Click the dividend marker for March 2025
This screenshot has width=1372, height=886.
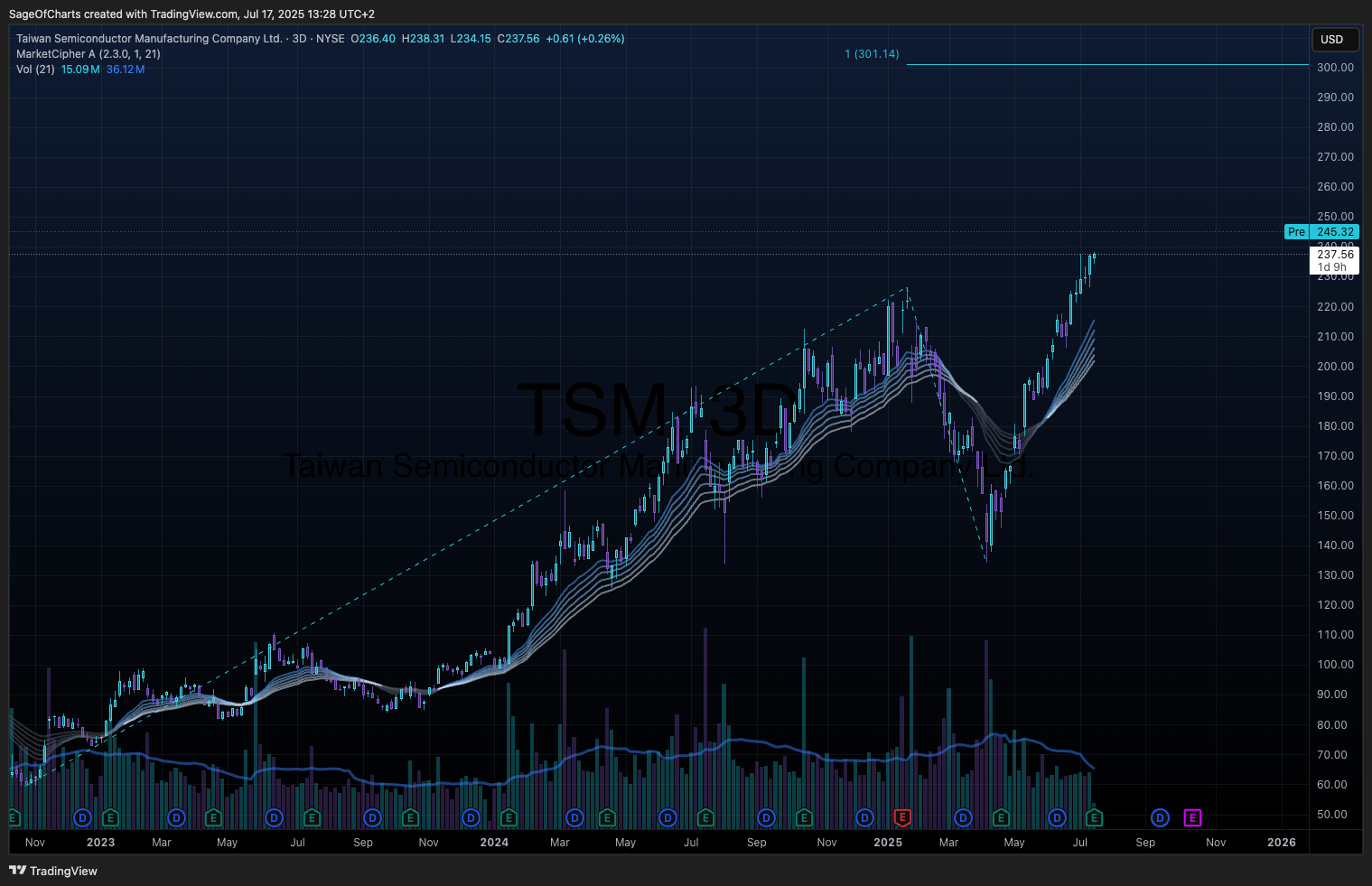click(964, 818)
